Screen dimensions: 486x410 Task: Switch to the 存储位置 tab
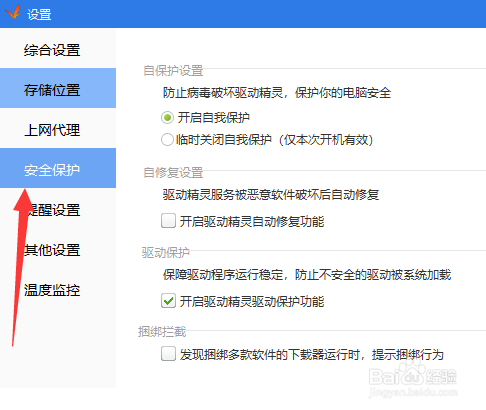[58, 88]
